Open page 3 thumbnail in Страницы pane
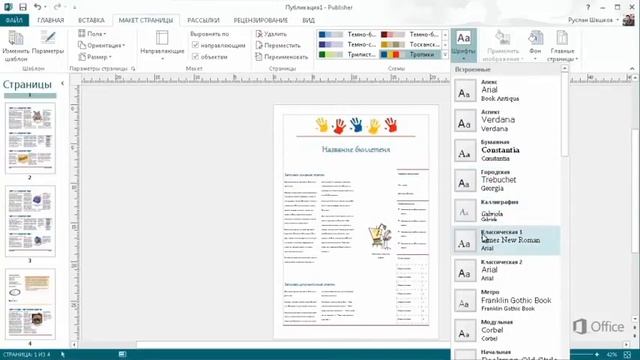Image resolution: width=640 pixels, height=360 pixels. click(30, 221)
